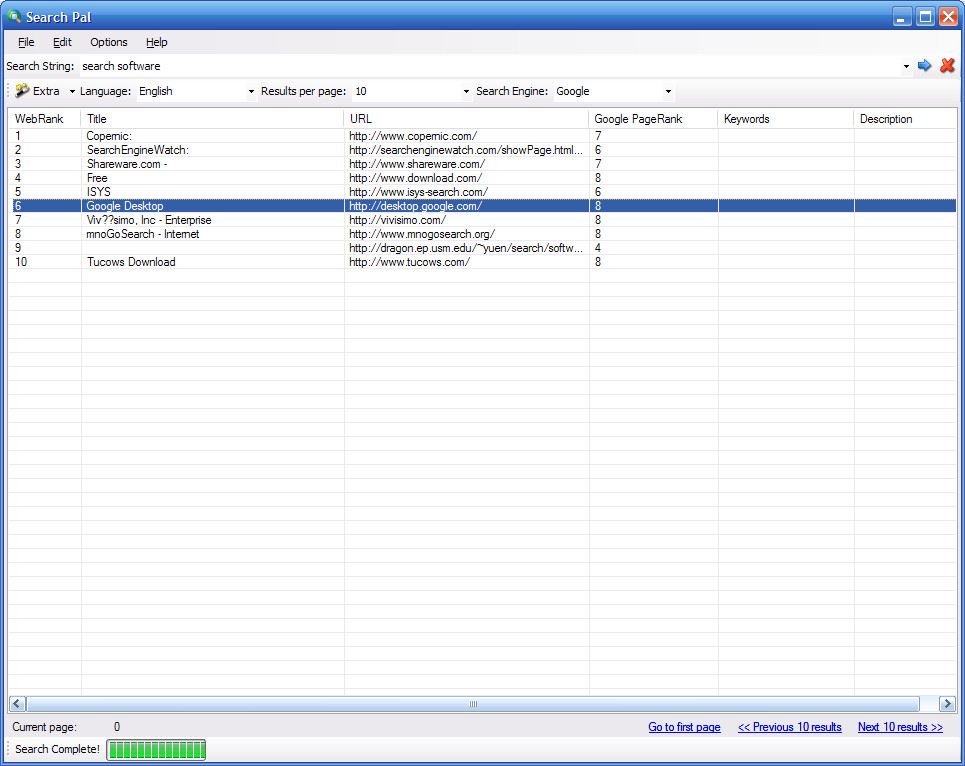Sort by the Google PageRank column header
Image resolution: width=965 pixels, height=766 pixels.
[x=653, y=119]
